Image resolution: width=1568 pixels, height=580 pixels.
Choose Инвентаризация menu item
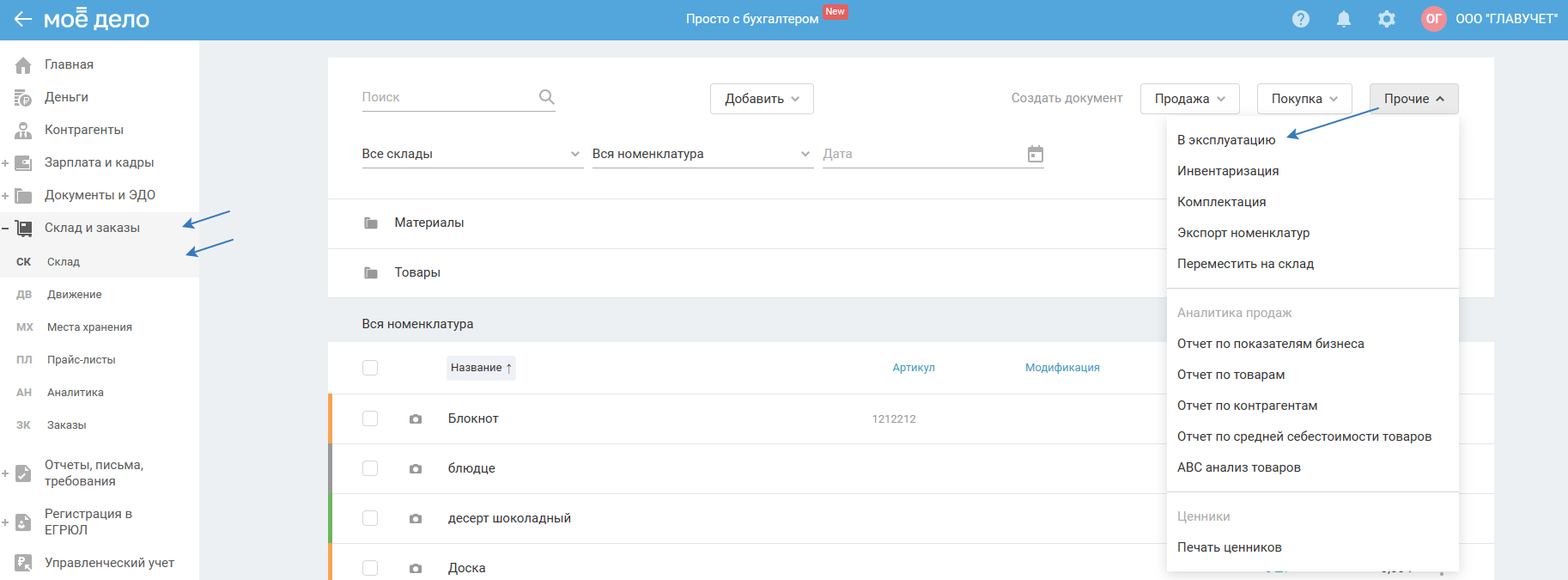pos(1228,171)
